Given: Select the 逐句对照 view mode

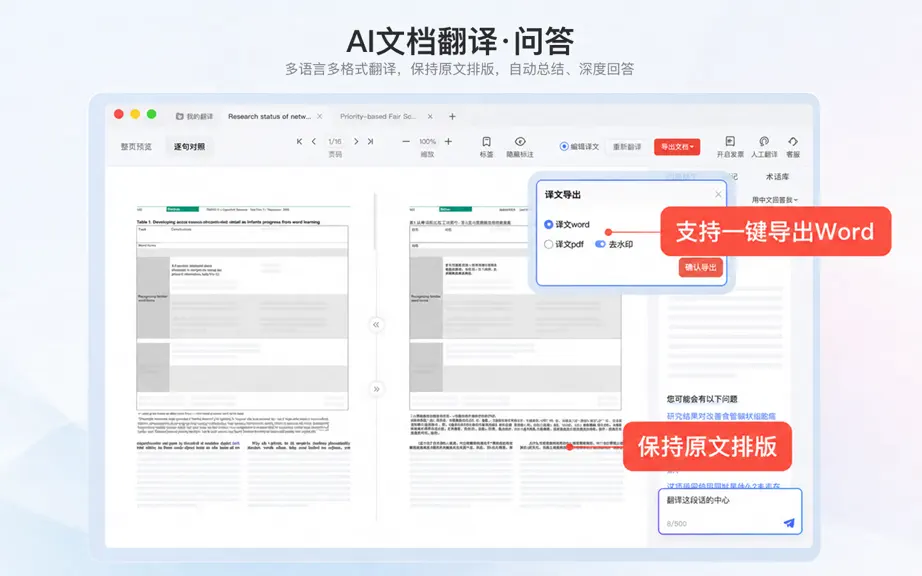Looking at the screenshot, I should pyautogui.click(x=189, y=146).
